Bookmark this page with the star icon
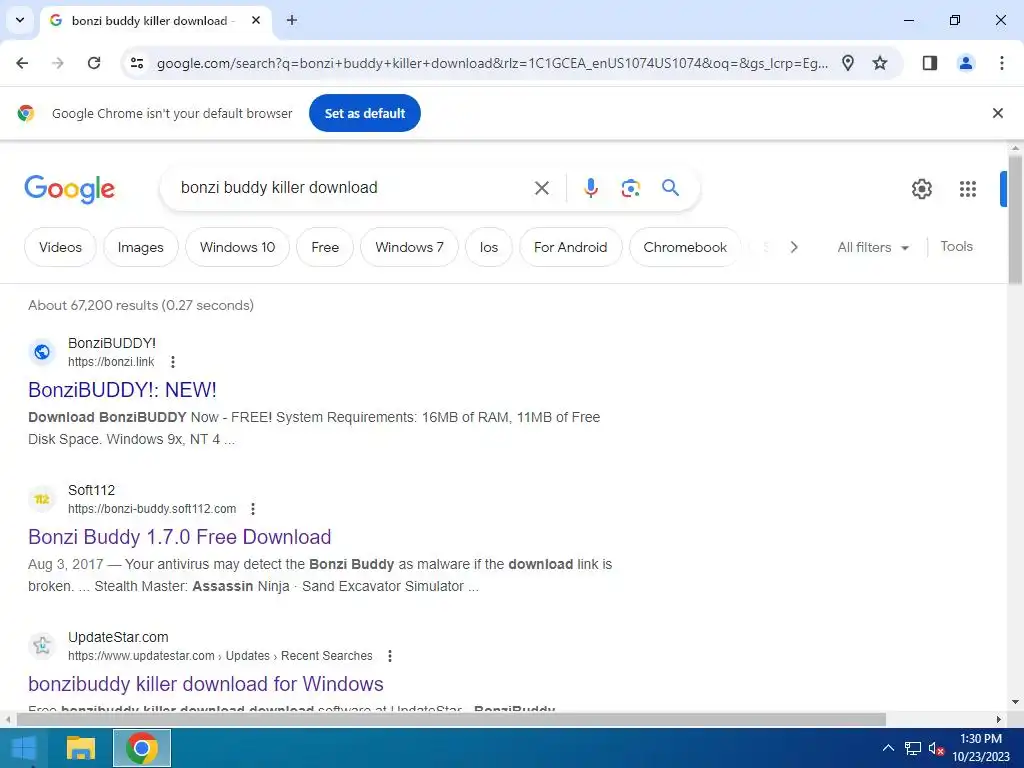The image size is (1024, 768). click(880, 63)
